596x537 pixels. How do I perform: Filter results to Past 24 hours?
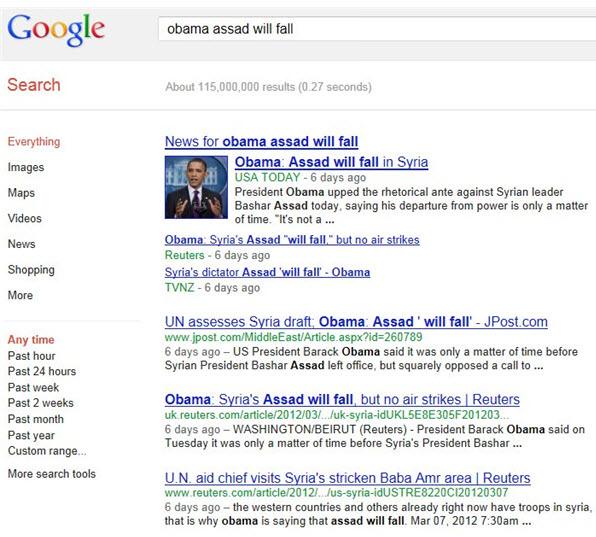pos(42,371)
